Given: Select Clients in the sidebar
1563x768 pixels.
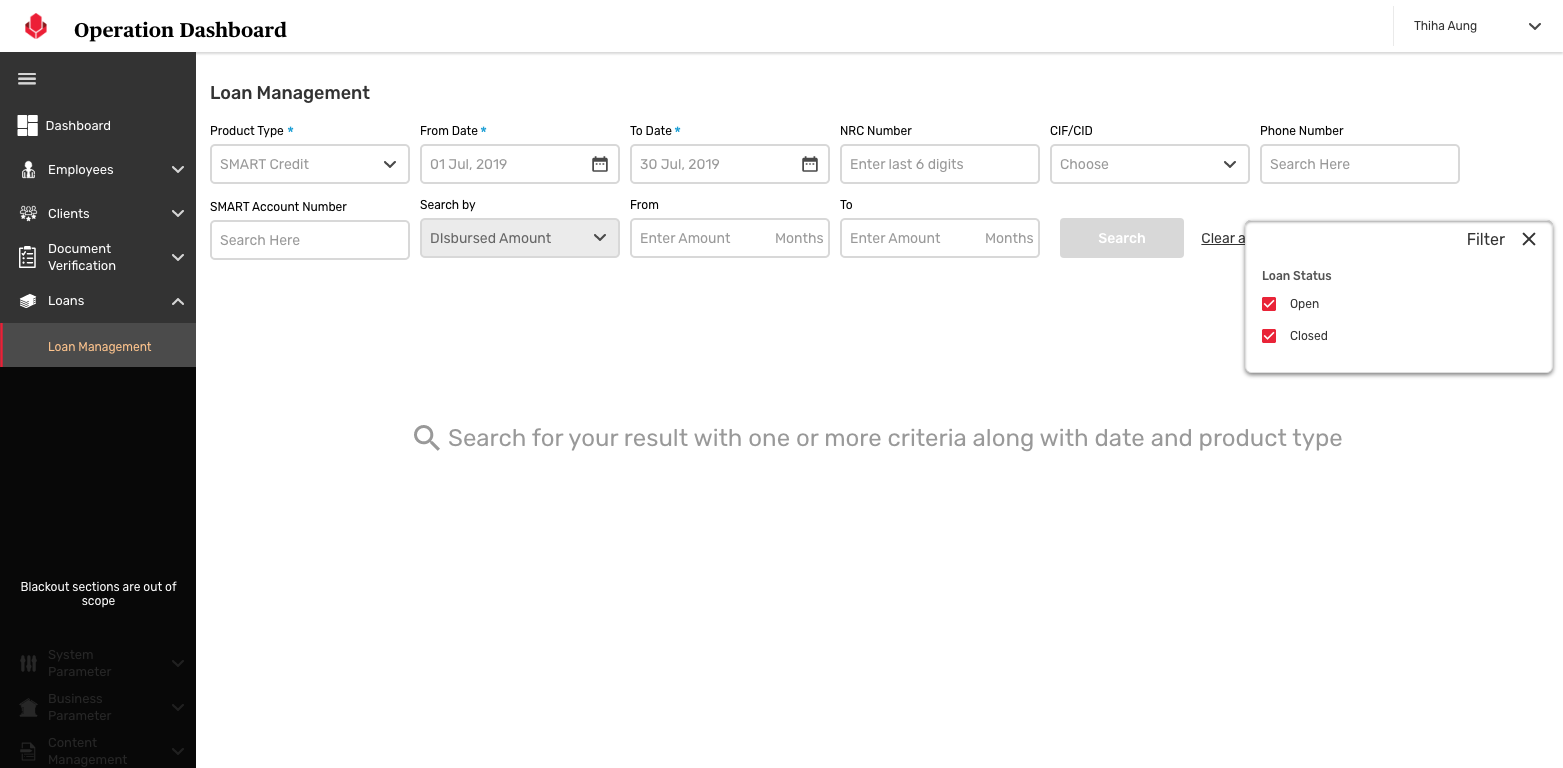Looking at the screenshot, I should coord(69,213).
